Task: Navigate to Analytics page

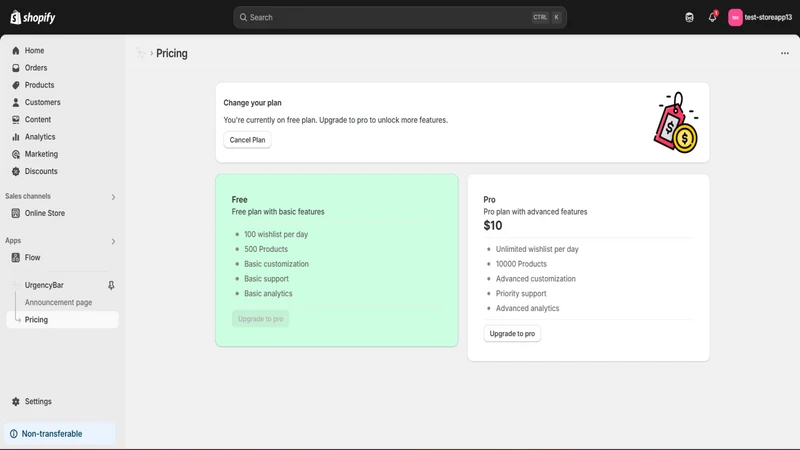Action: click(x=40, y=137)
